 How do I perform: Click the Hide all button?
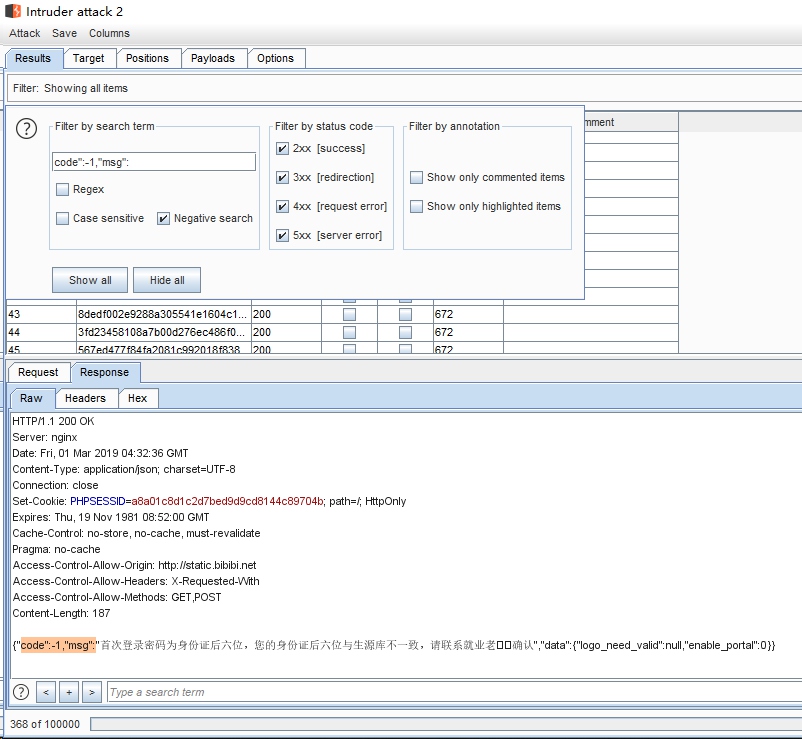pyautogui.click(x=167, y=280)
